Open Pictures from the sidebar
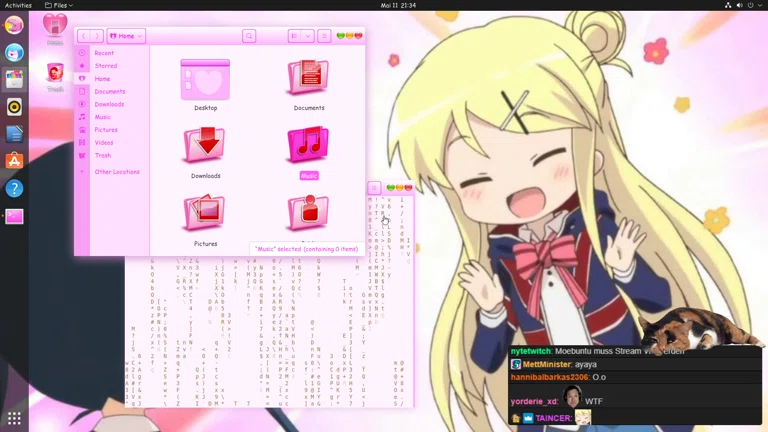The height and width of the screenshot is (432, 768). tap(106, 129)
